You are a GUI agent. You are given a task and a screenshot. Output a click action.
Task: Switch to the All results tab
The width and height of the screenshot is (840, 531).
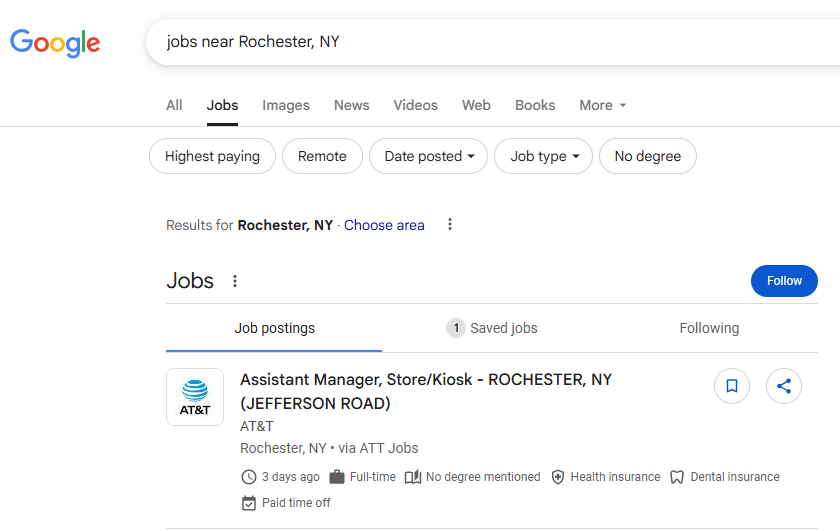pyautogui.click(x=174, y=105)
